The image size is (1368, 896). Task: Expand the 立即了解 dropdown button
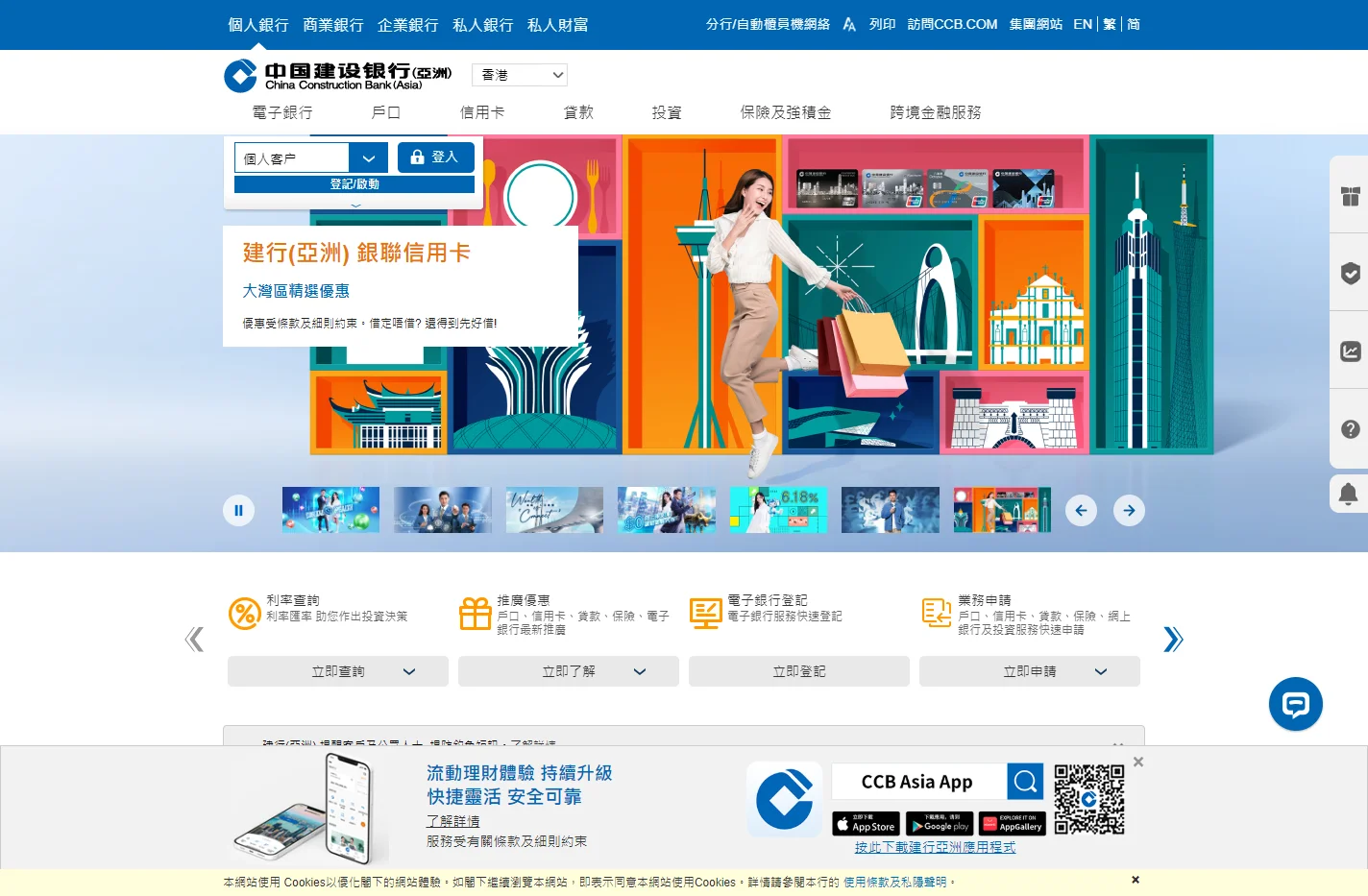click(x=569, y=671)
